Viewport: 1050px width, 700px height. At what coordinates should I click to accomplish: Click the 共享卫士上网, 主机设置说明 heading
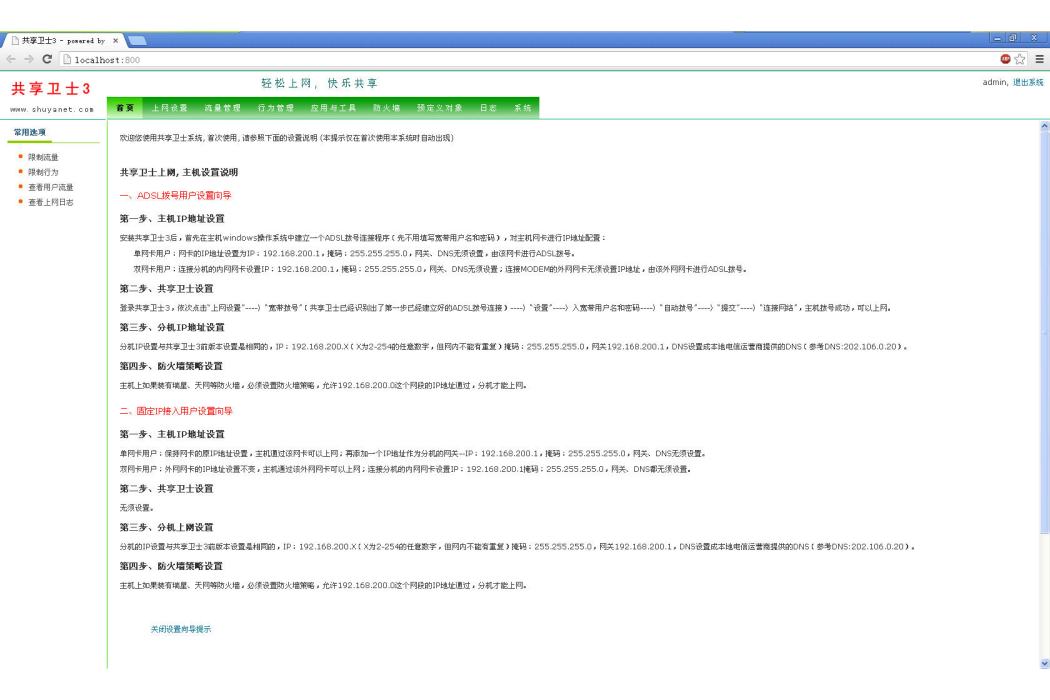click(179, 172)
